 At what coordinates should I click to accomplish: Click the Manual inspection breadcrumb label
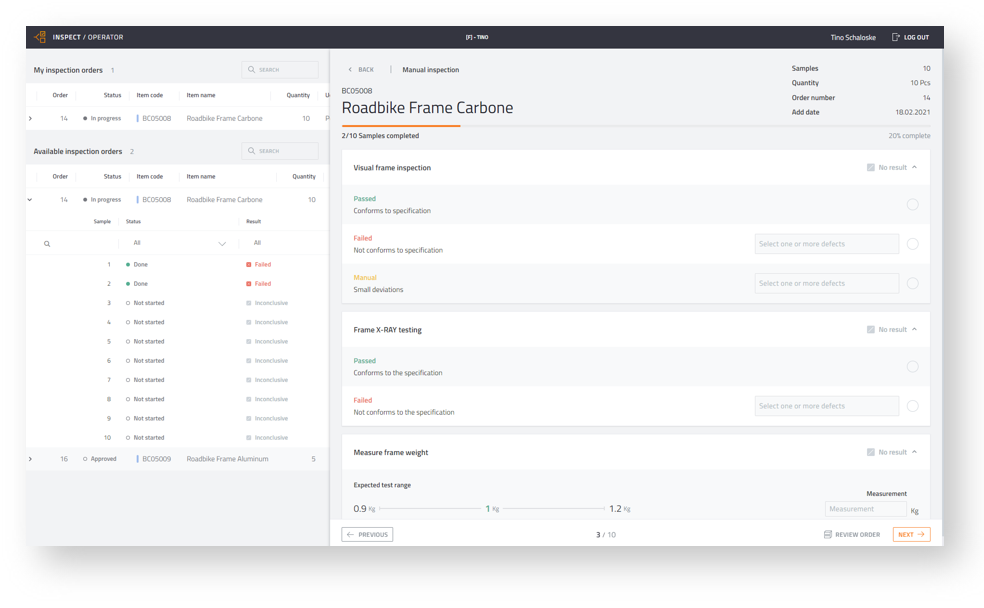[x=430, y=70]
